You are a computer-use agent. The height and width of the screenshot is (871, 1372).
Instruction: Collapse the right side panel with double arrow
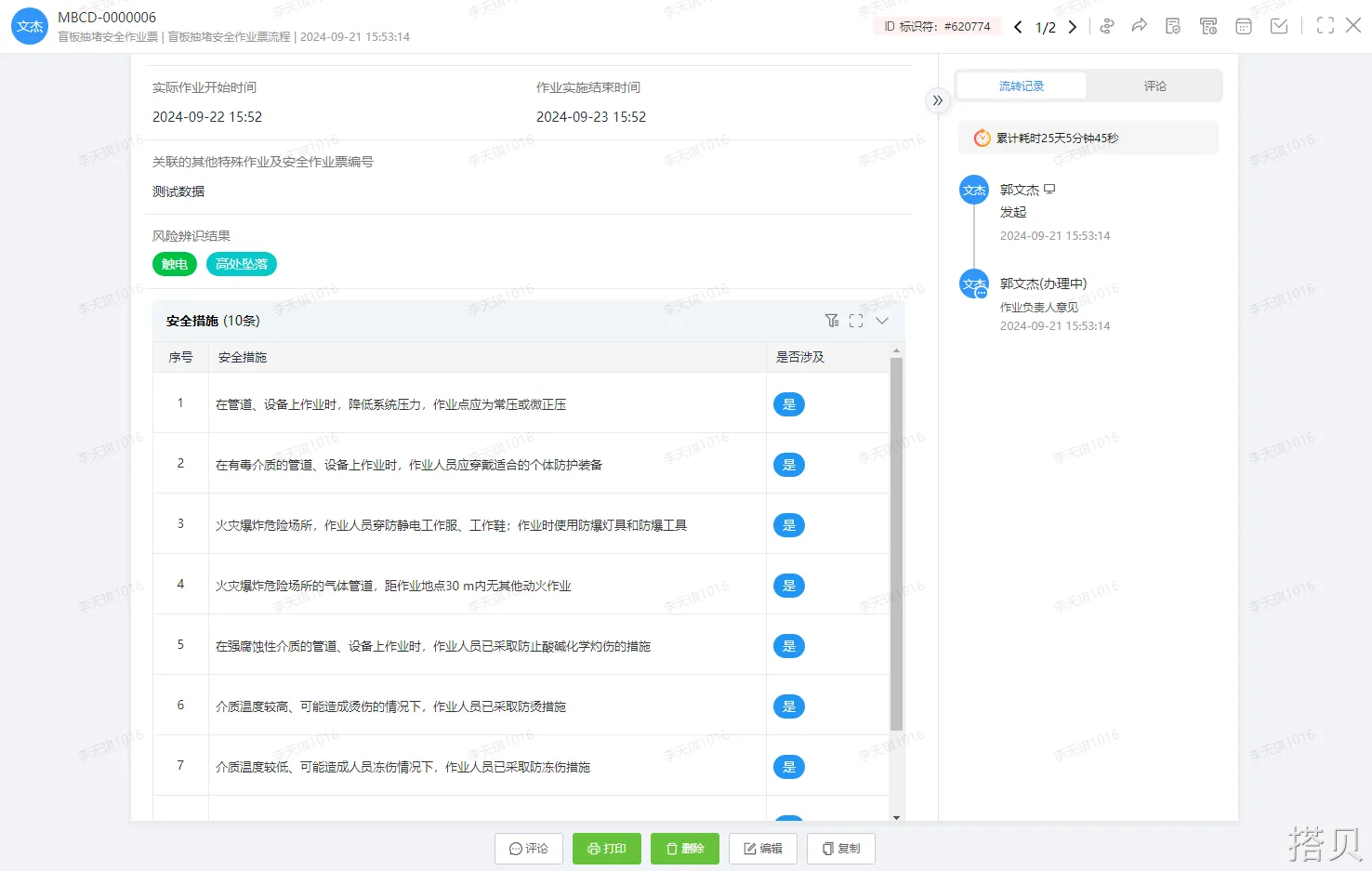point(938,100)
